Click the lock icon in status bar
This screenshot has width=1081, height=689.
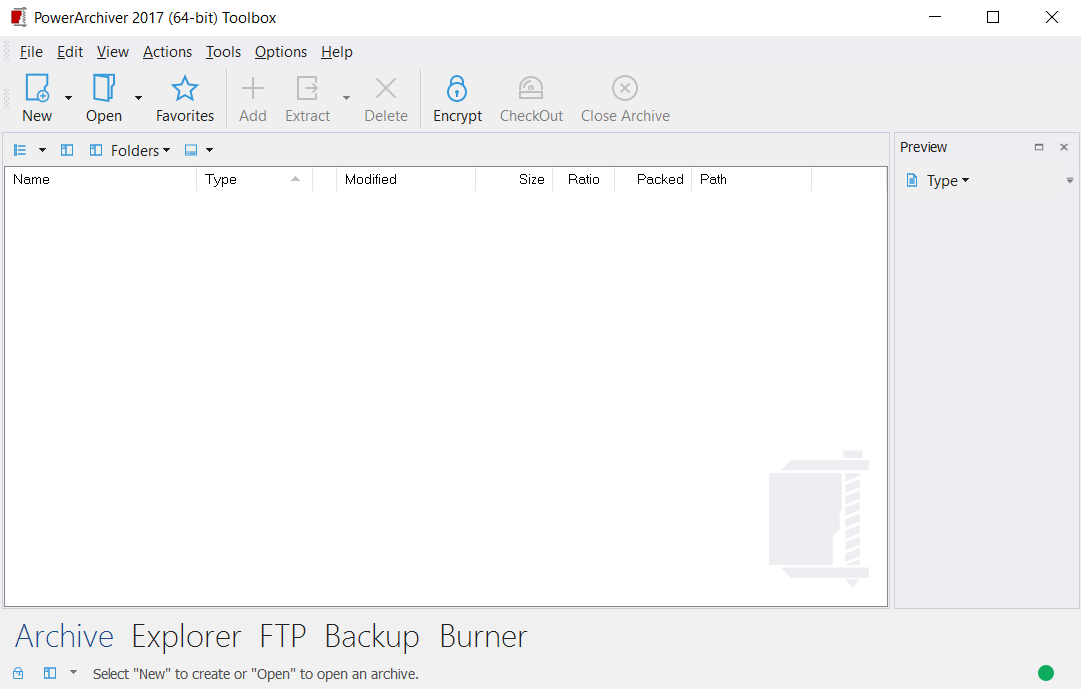tap(18, 673)
